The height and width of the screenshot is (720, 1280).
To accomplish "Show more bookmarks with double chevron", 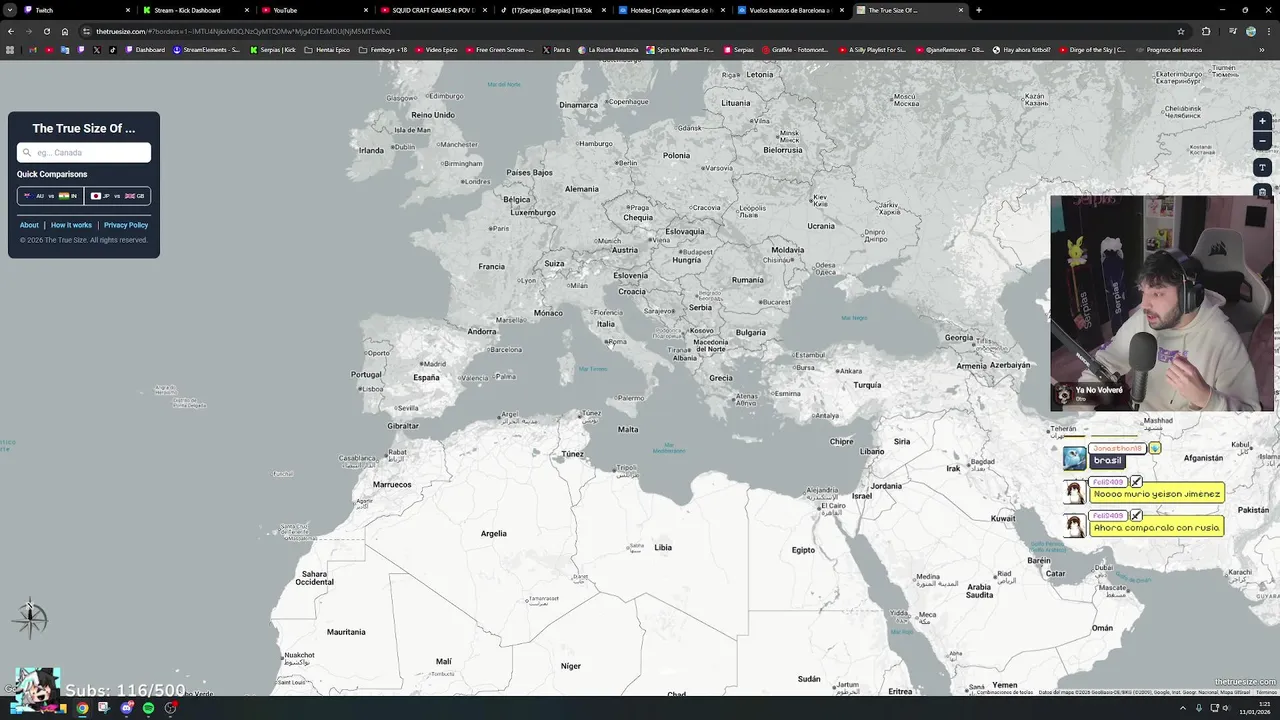I will click(1262, 50).
